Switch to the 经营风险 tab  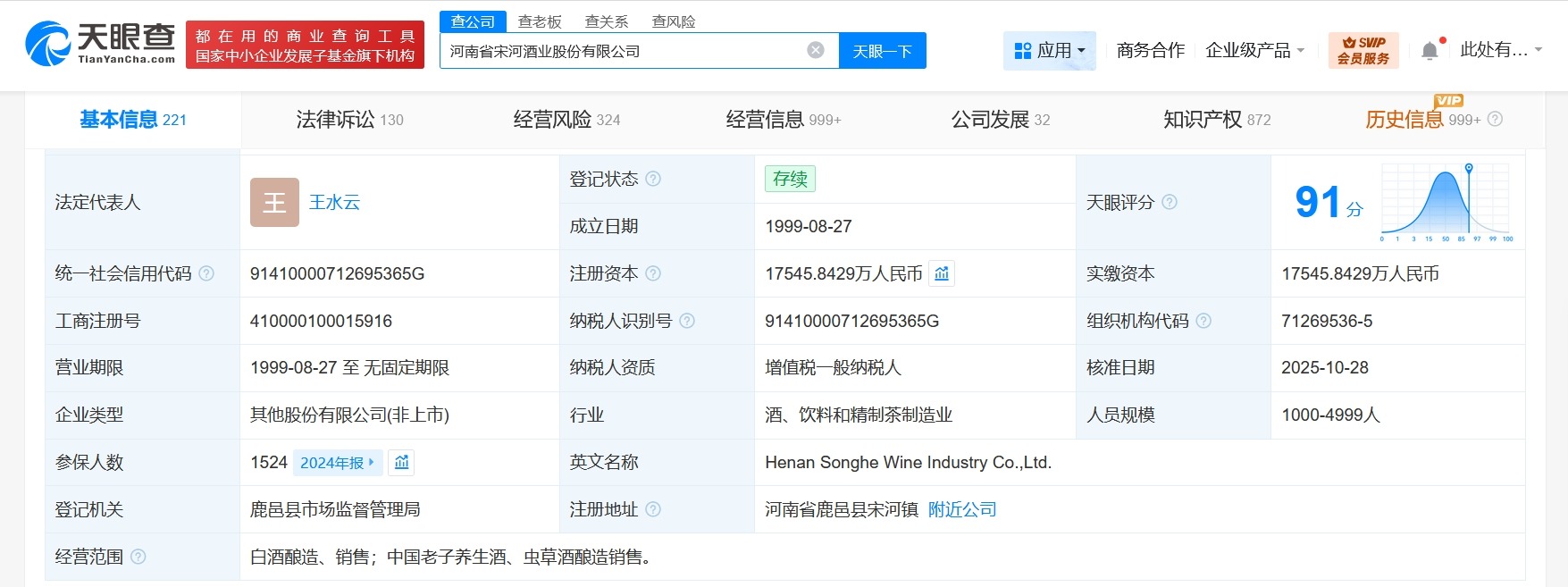pyautogui.click(x=566, y=120)
